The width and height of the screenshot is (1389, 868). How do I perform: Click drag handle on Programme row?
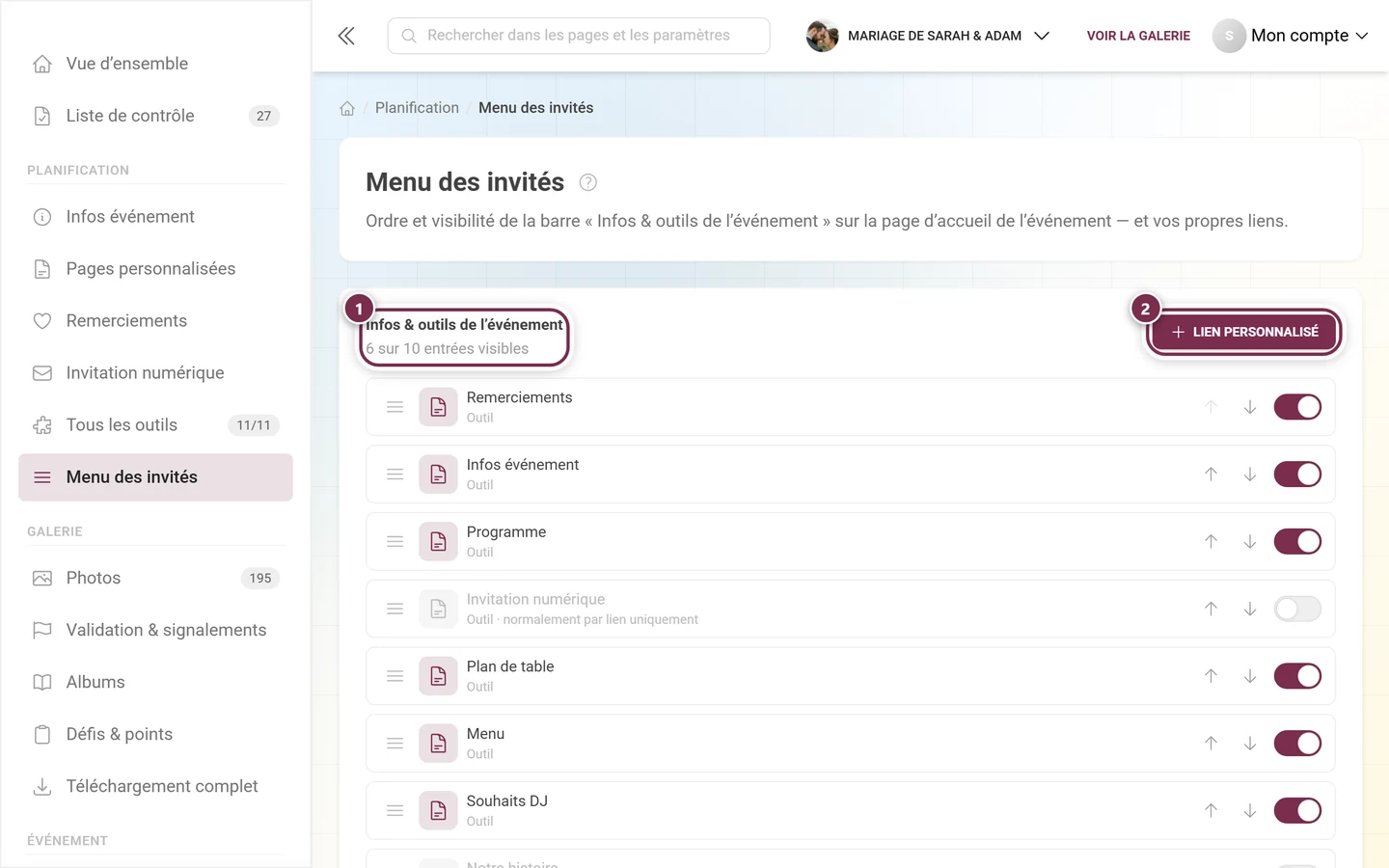tap(395, 542)
